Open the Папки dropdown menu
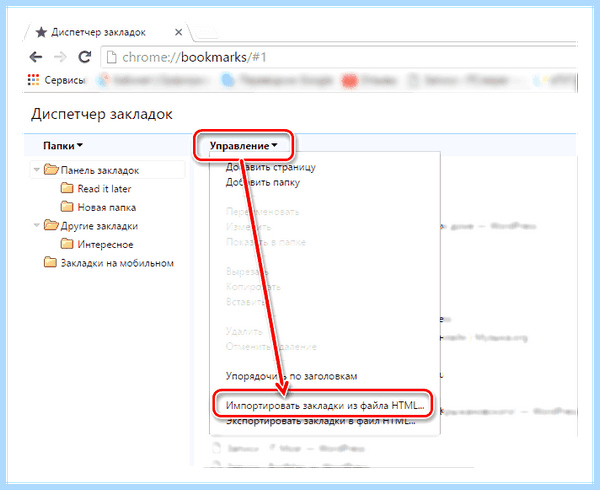The width and height of the screenshot is (600, 490). (x=63, y=146)
